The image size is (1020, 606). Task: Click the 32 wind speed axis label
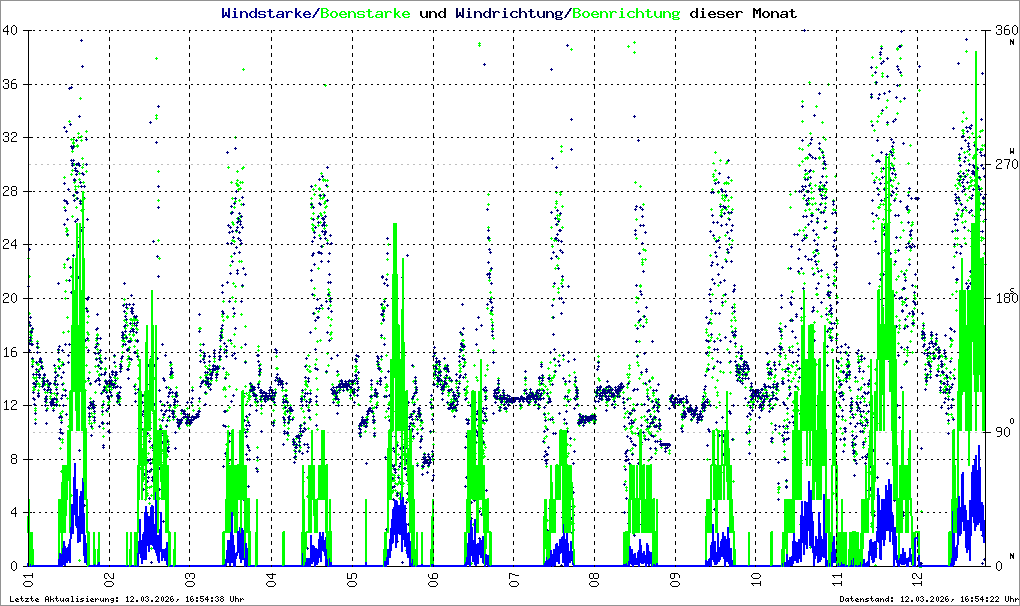click(x=10, y=138)
